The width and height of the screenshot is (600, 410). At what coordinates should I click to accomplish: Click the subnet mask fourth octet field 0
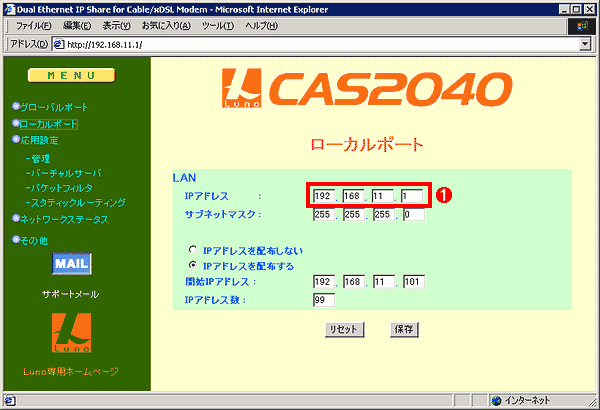tap(414, 214)
